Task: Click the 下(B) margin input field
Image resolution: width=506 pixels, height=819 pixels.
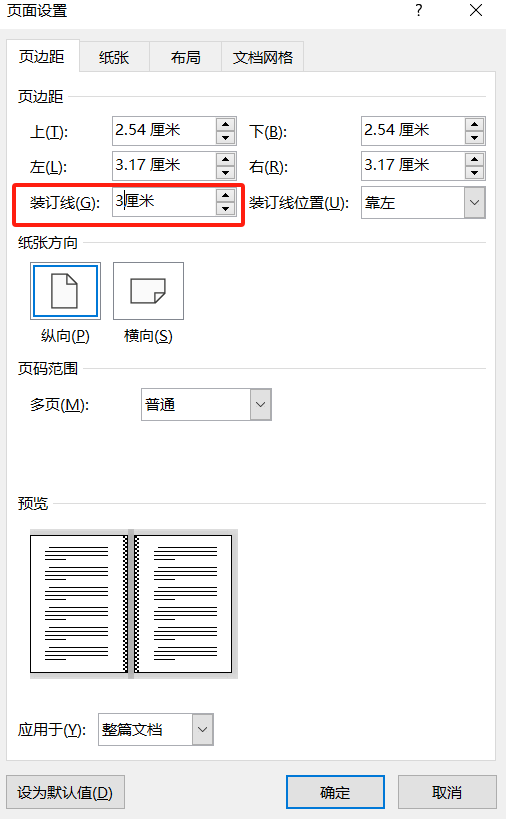Action: pyautogui.click(x=413, y=131)
